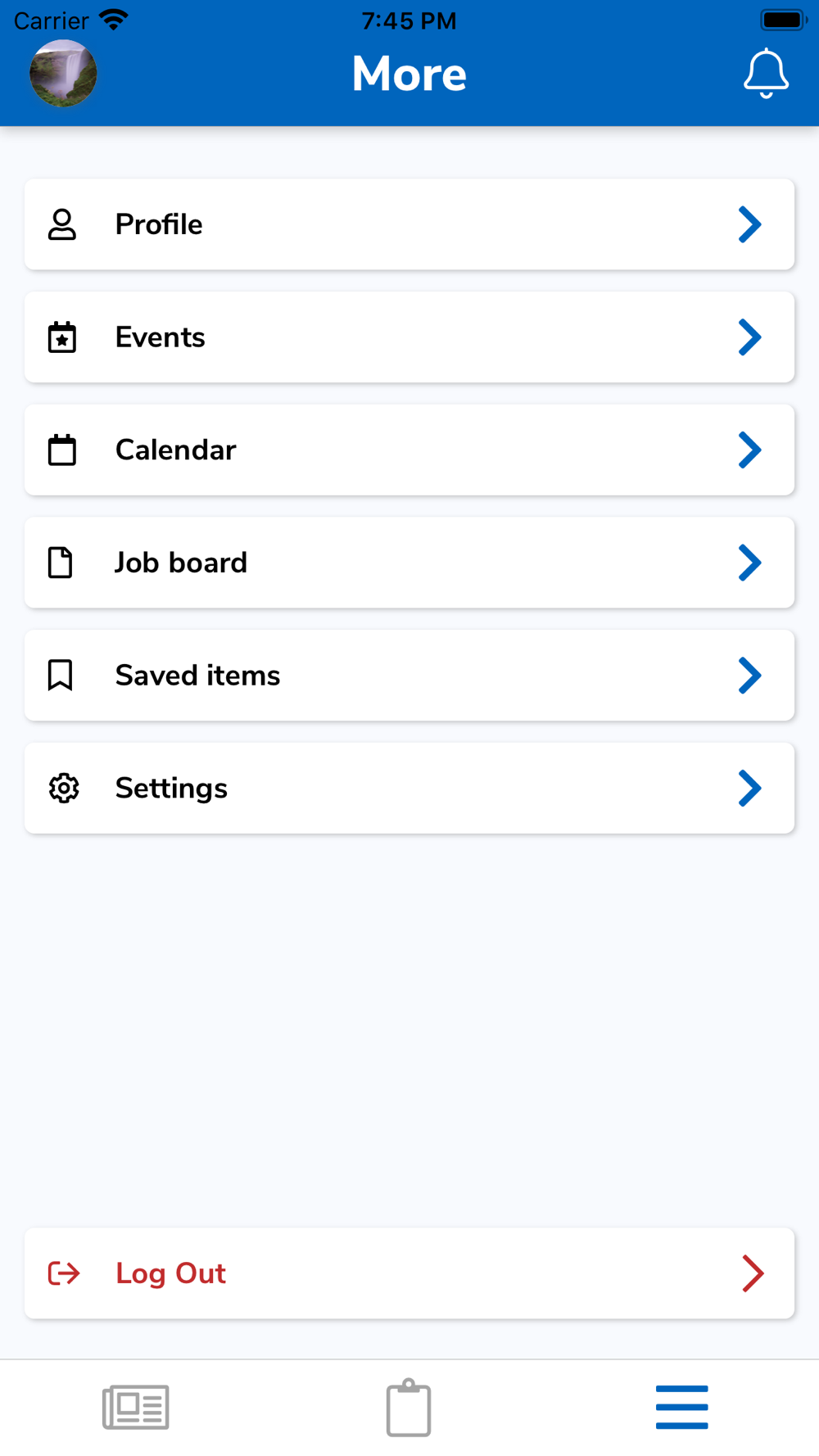Open the Settings label
This screenshot has height=1456, width=819.
pos(172,788)
